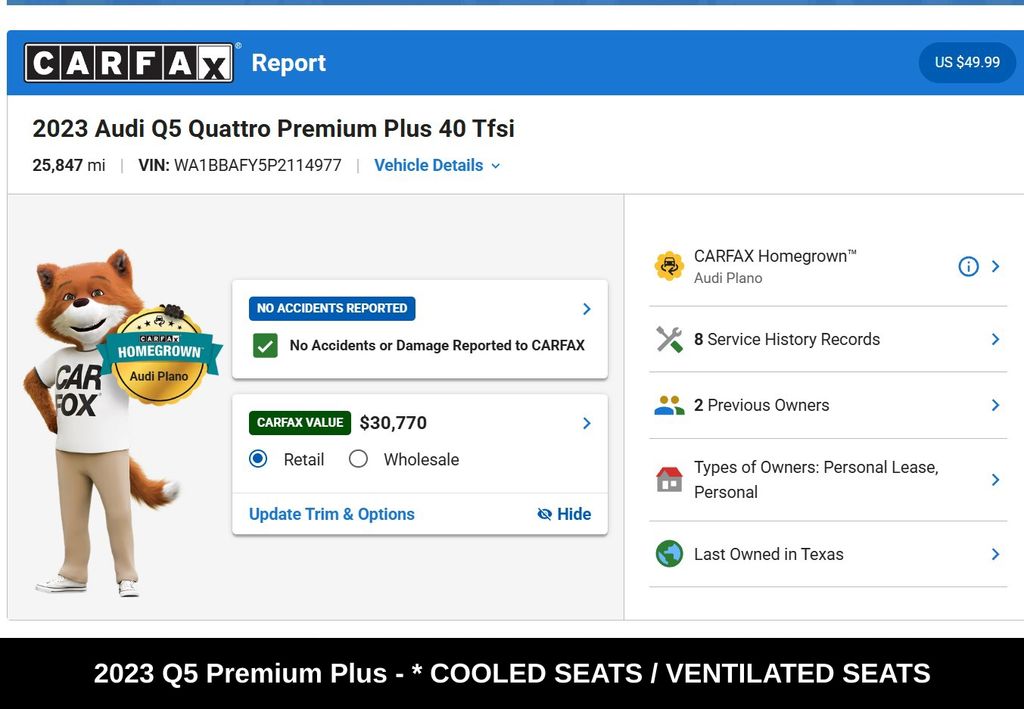The width and height of the screenshot is (1024, 709).
Task: Open the CARFAX Homegrown info icon
Action: pyautogui.click(x=968, y=266)
